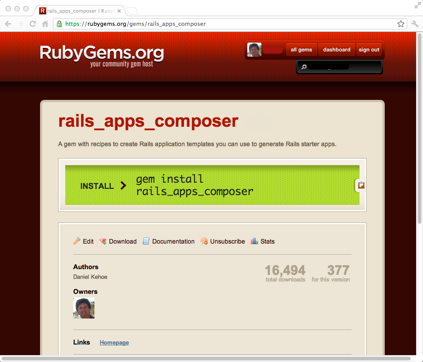Open a new browser tab
423x362 pixels.
click(x=132, y=11)
